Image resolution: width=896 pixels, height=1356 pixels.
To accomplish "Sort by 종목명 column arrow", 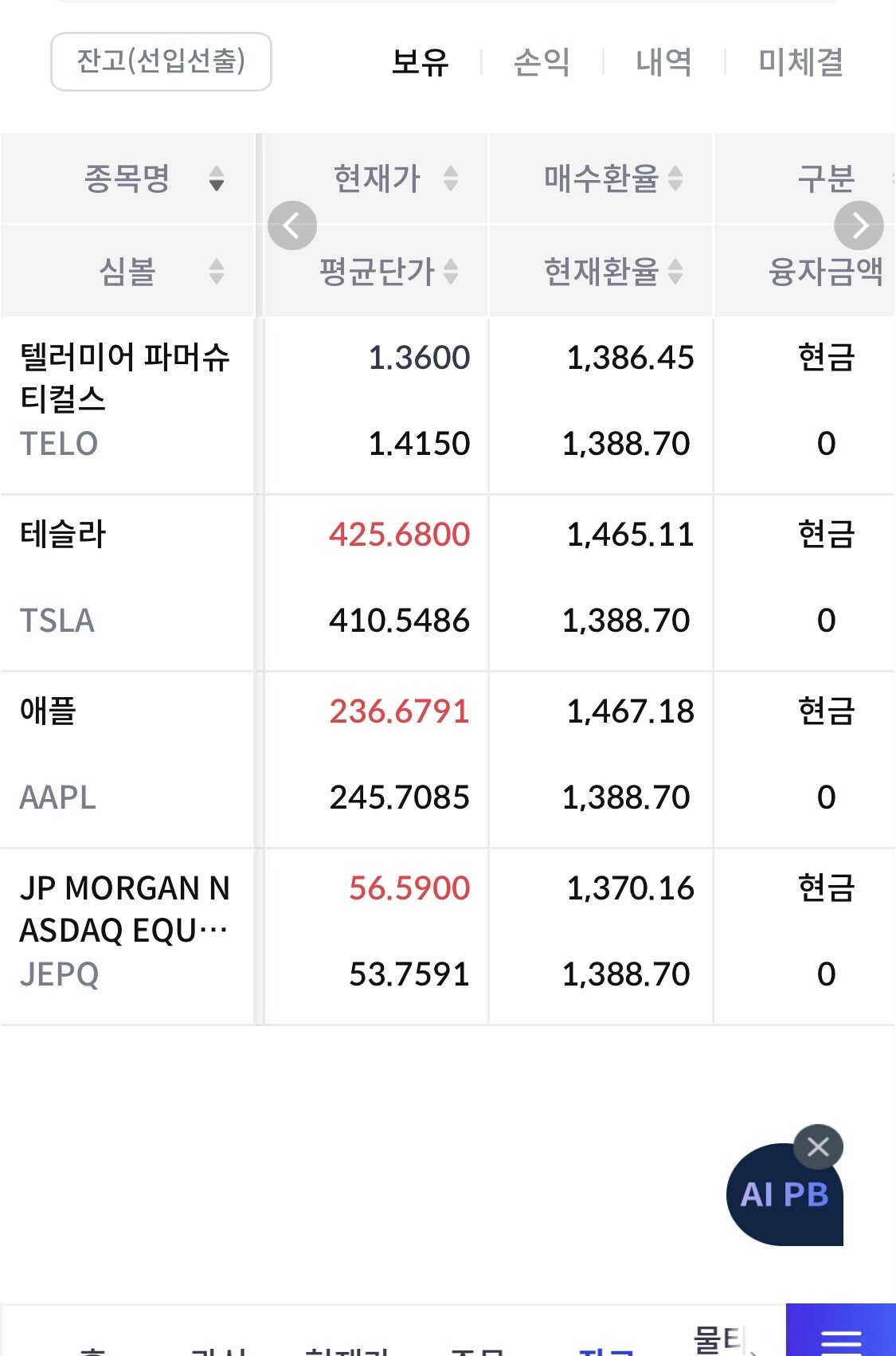I will [x=216, y=178].
